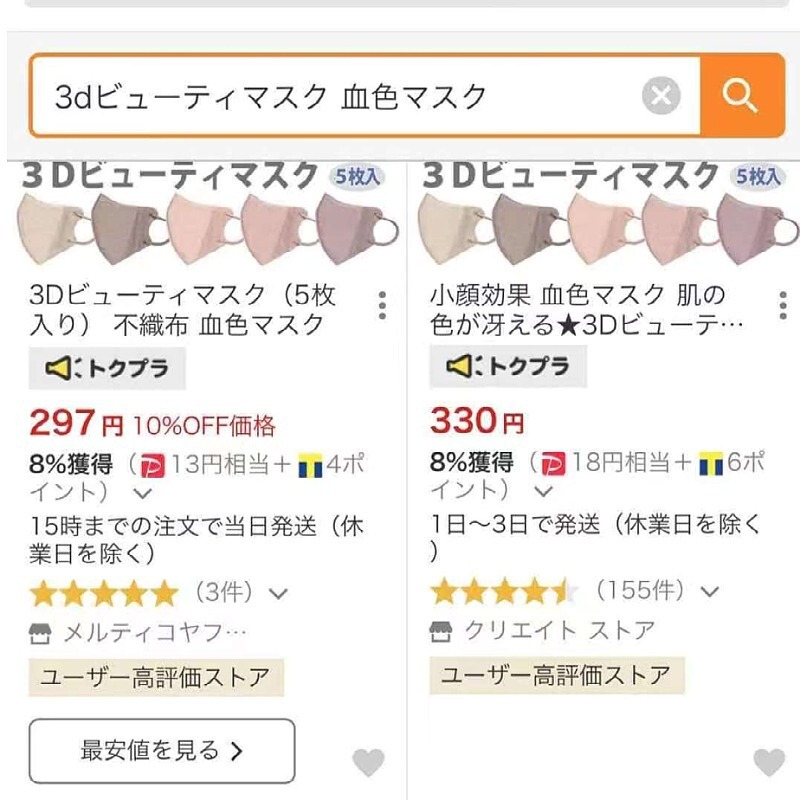Favorite the 330円 mask with heart icon
The height and width of the screenshot is (800, 800).
pyautogui.click(x=768, y=763)
